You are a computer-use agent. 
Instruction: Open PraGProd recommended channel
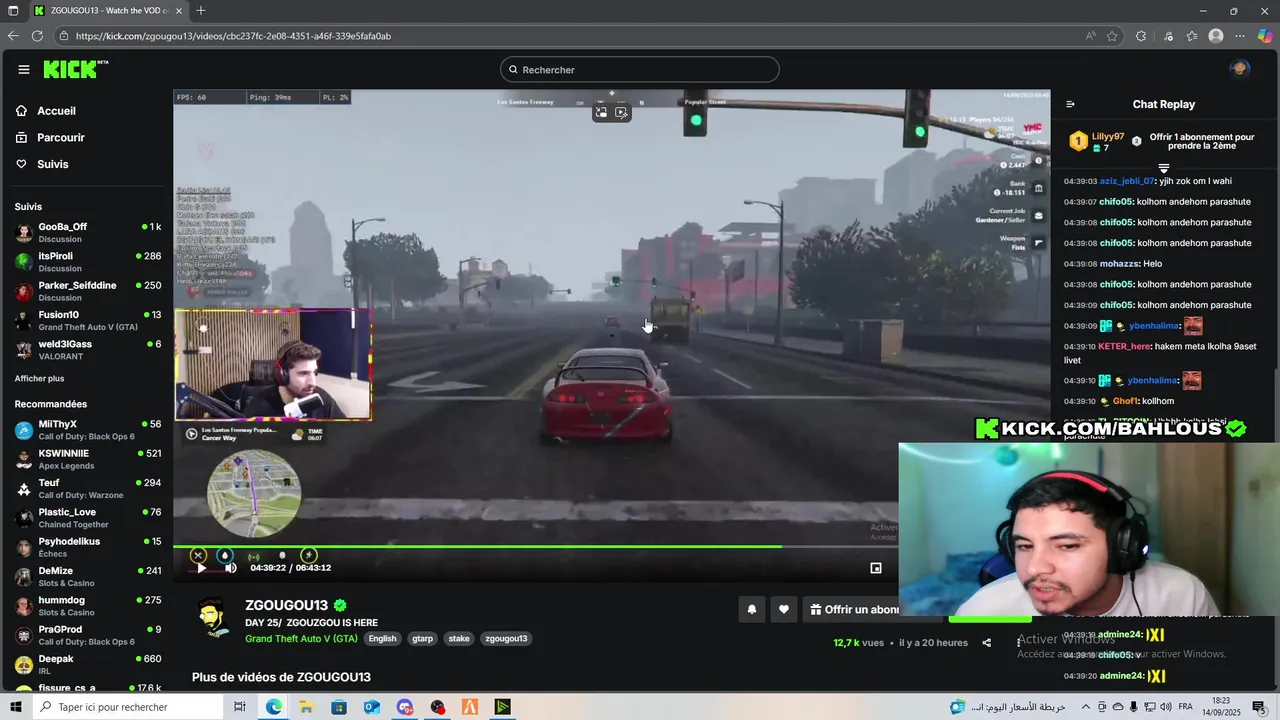(87, 635)
